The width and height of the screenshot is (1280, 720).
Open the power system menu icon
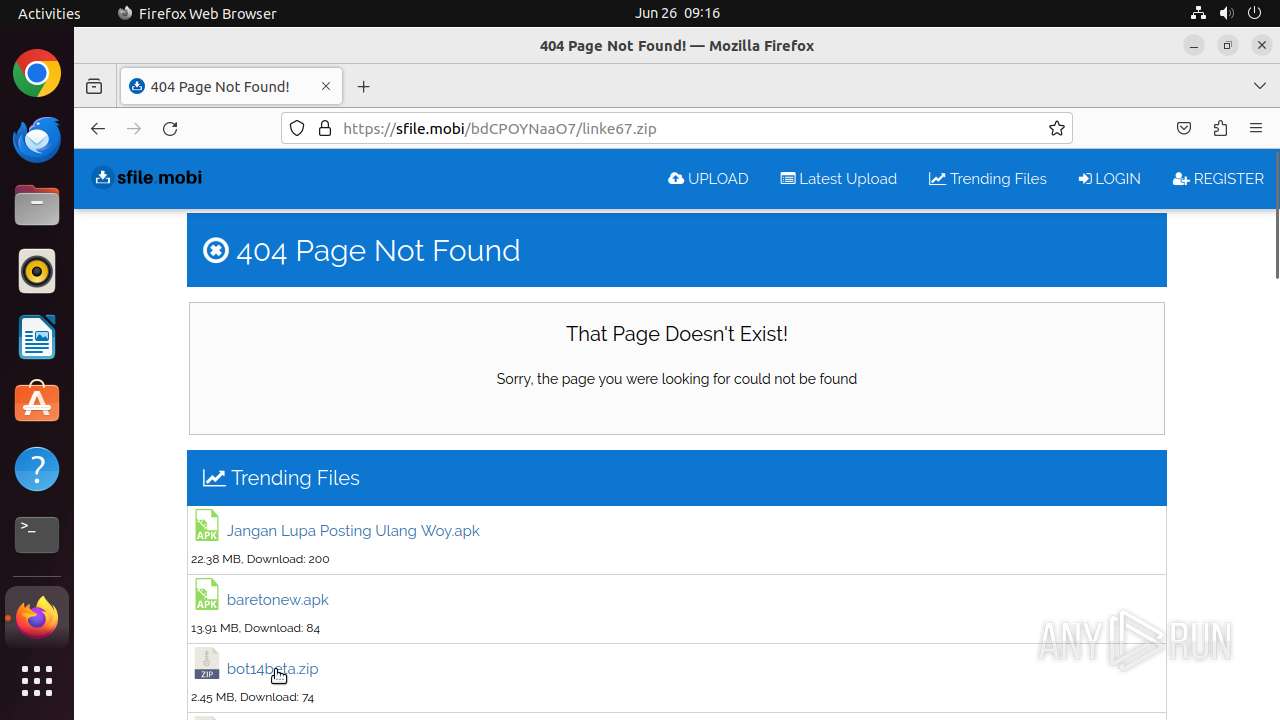tap(1254, 13)
